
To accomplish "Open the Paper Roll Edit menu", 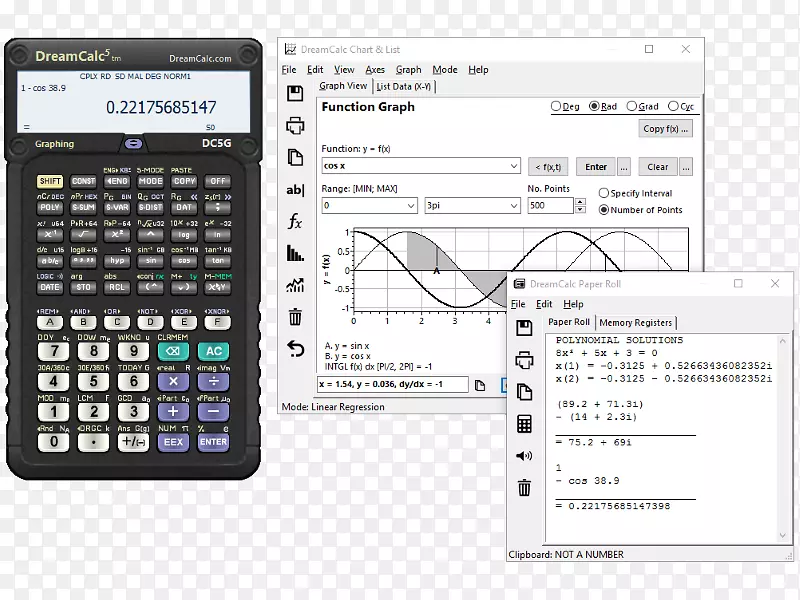I will (544, 304).
